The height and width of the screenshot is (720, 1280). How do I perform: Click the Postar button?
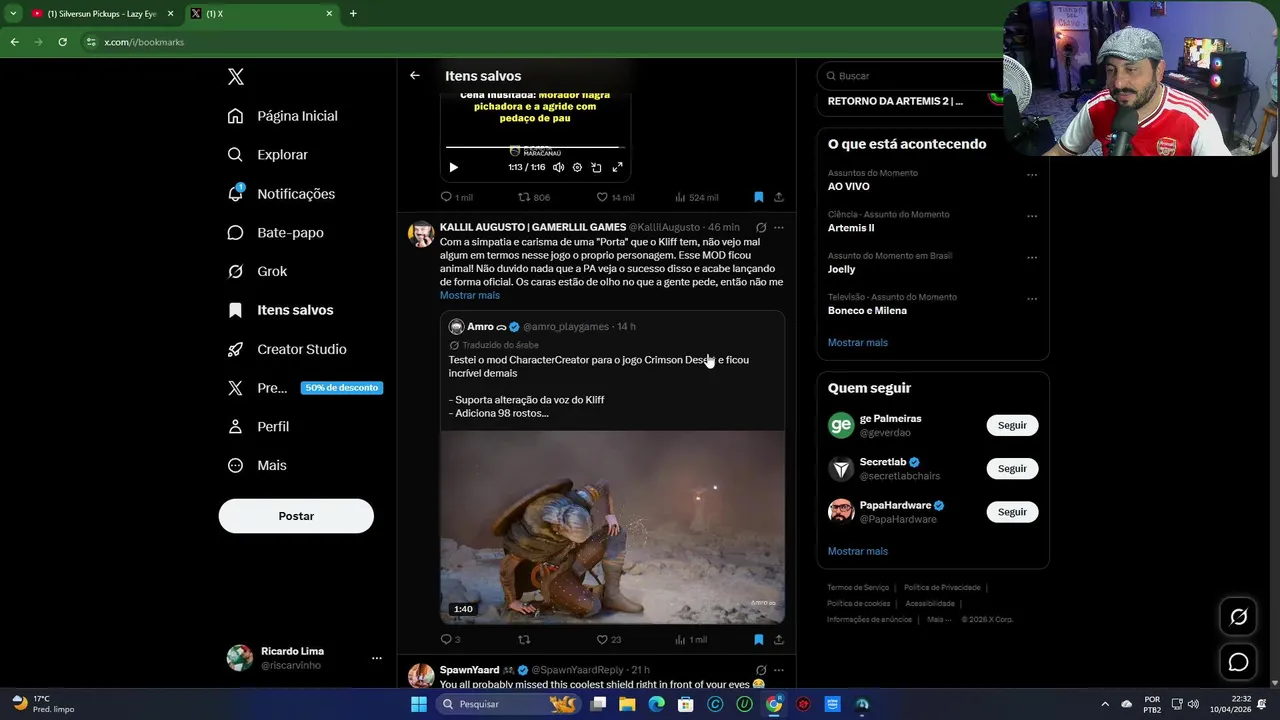point(296,516)
